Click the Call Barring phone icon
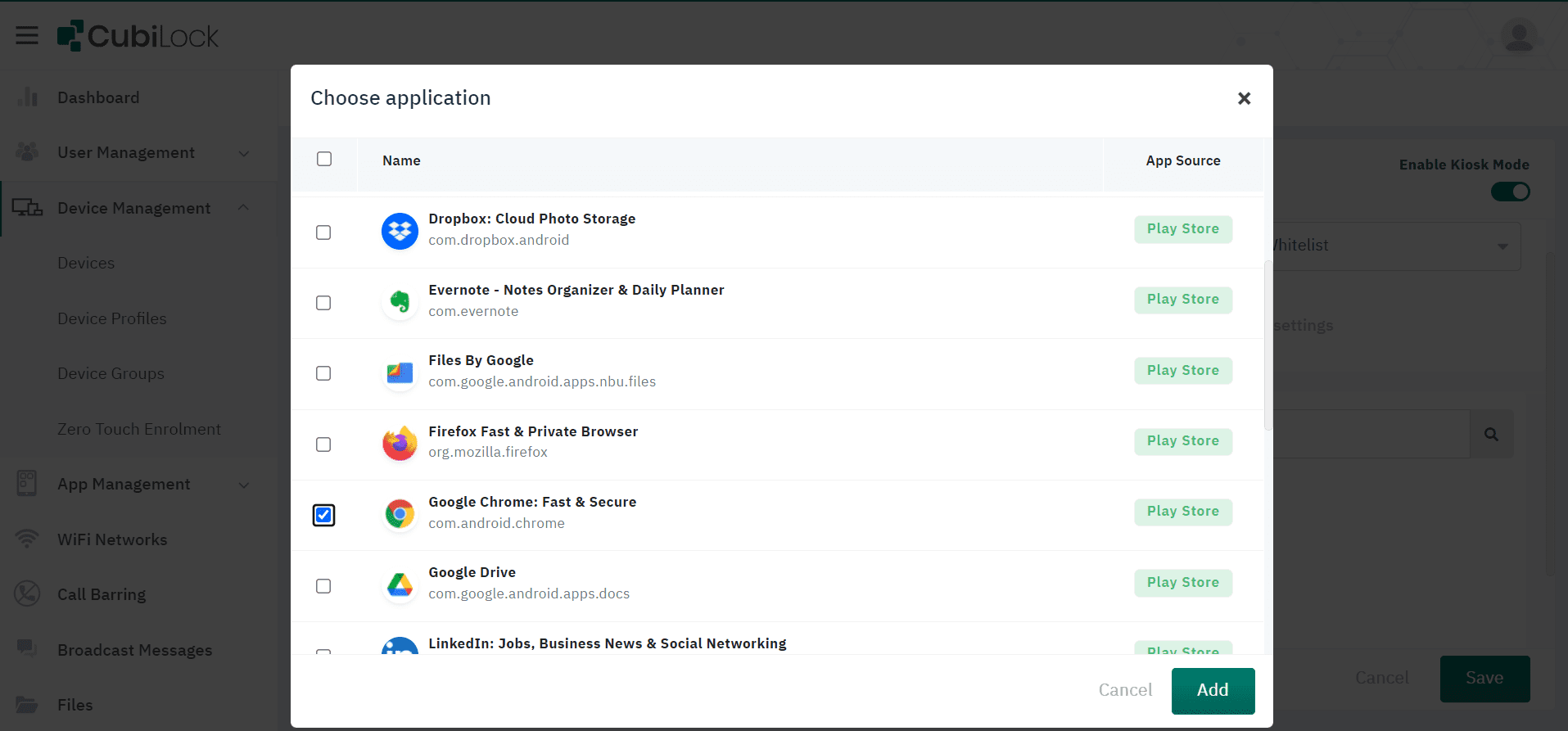This screenshot has width=1568, height=731. (x=27, y=594)
